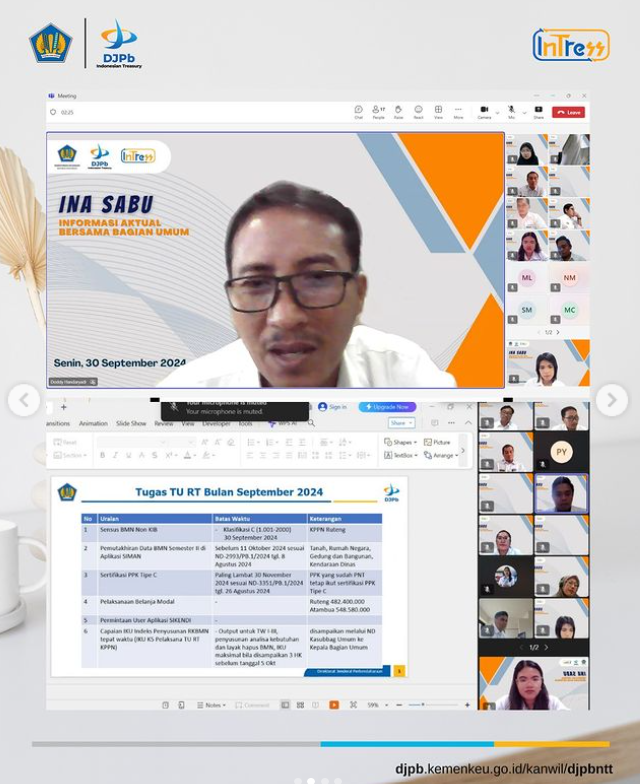
Task: Open the View layout options
Action: [x=438, y=112]
